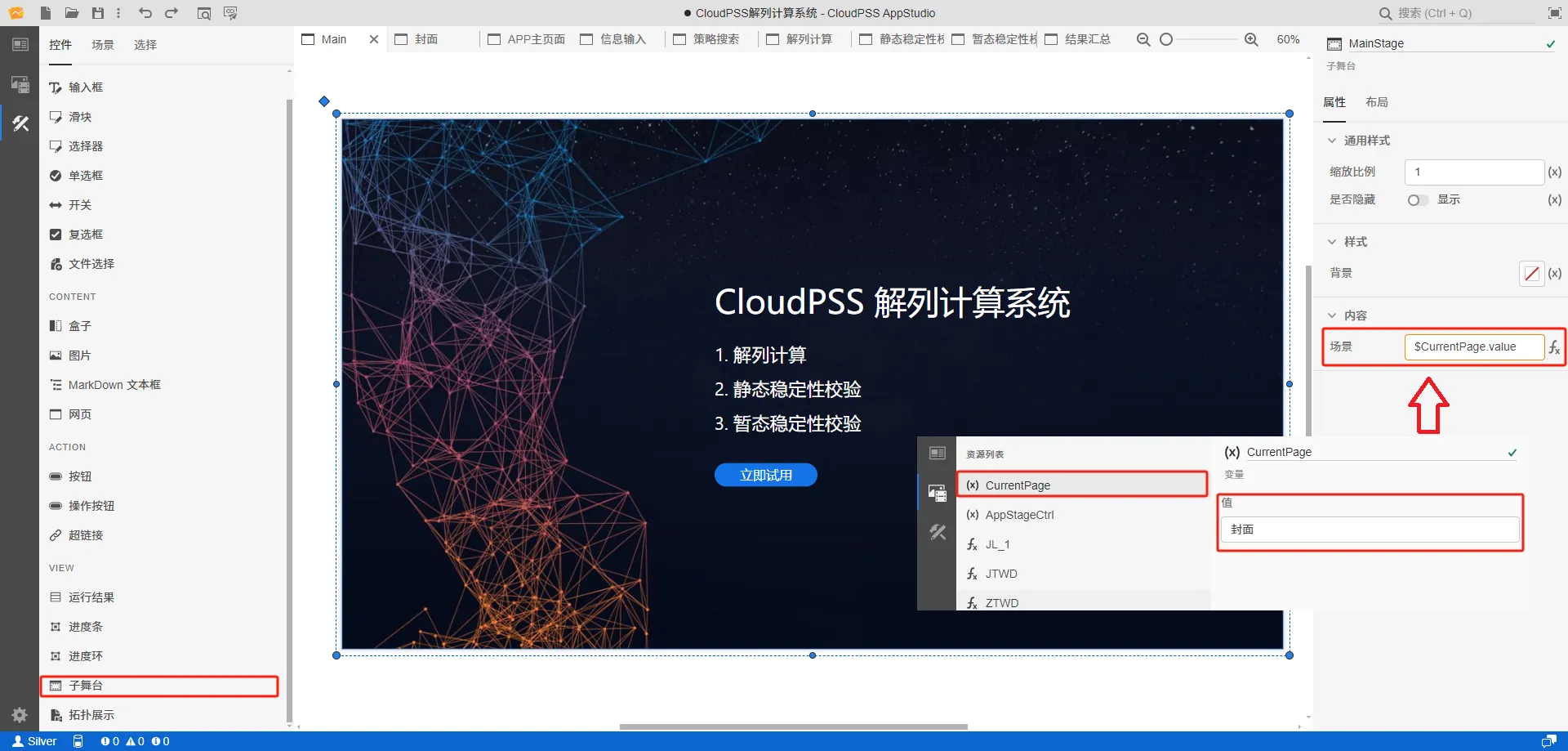This screenshot has width=1568, height=751.
Task: Switch to the 布局 properties tab
Action: coord(1377,102)
